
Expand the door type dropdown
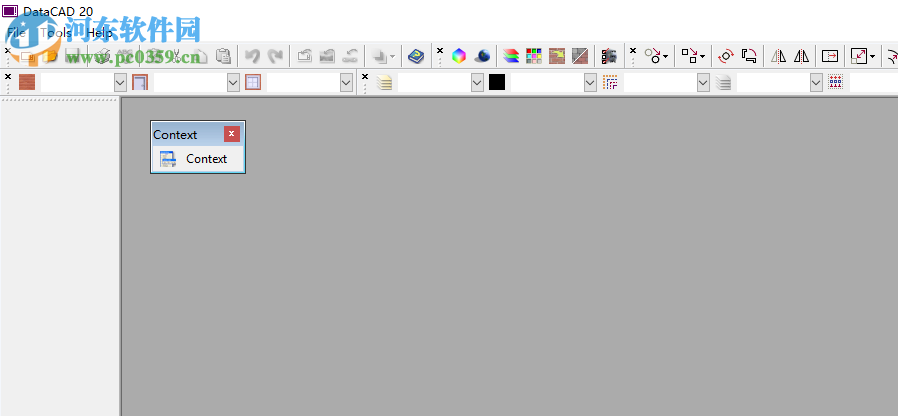pyautogui.click(x=233, y=83)
